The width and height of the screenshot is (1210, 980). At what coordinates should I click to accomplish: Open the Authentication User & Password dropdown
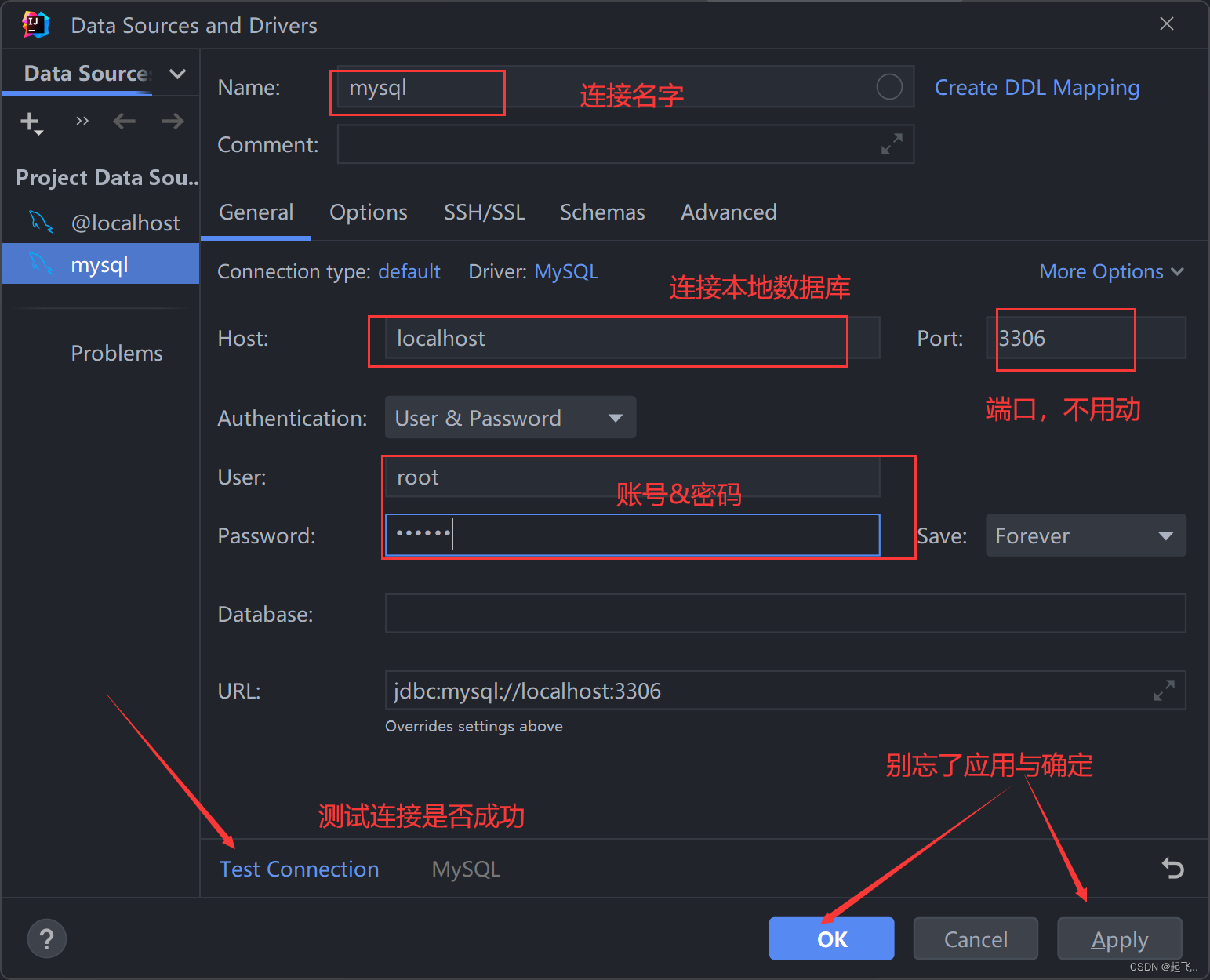(511, 417)
